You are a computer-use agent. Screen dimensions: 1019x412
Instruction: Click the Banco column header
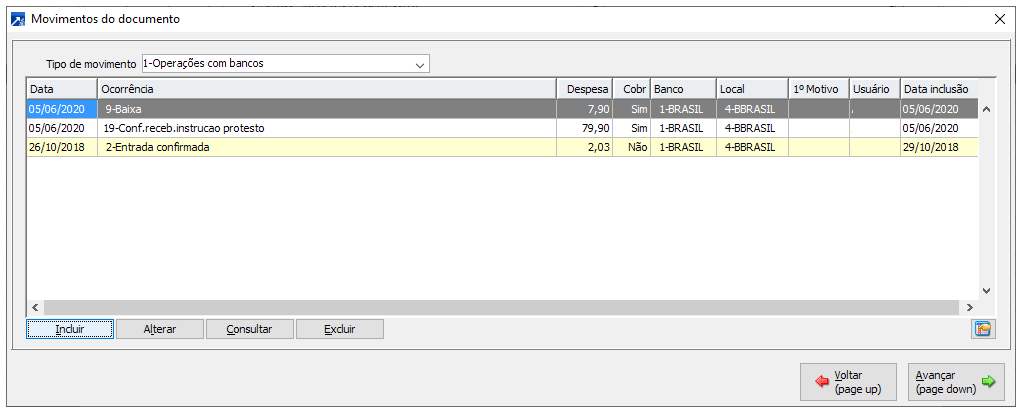click(x=682, y=88)
